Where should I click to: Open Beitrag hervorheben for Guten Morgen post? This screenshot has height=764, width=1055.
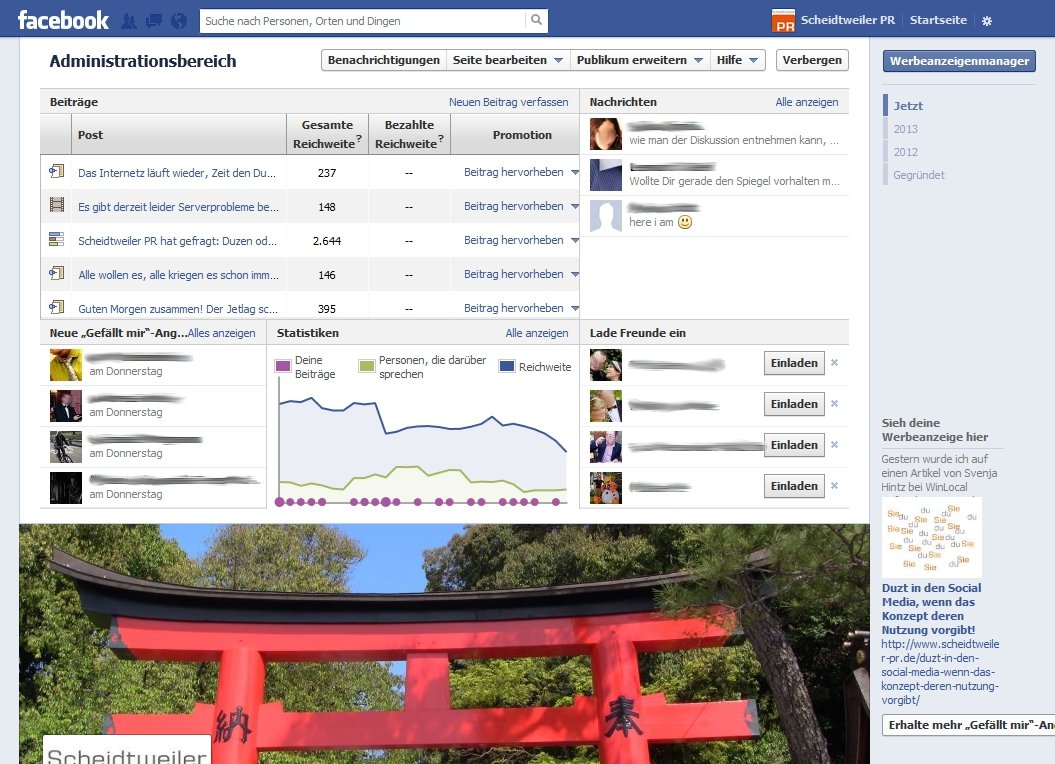[521, 308]
